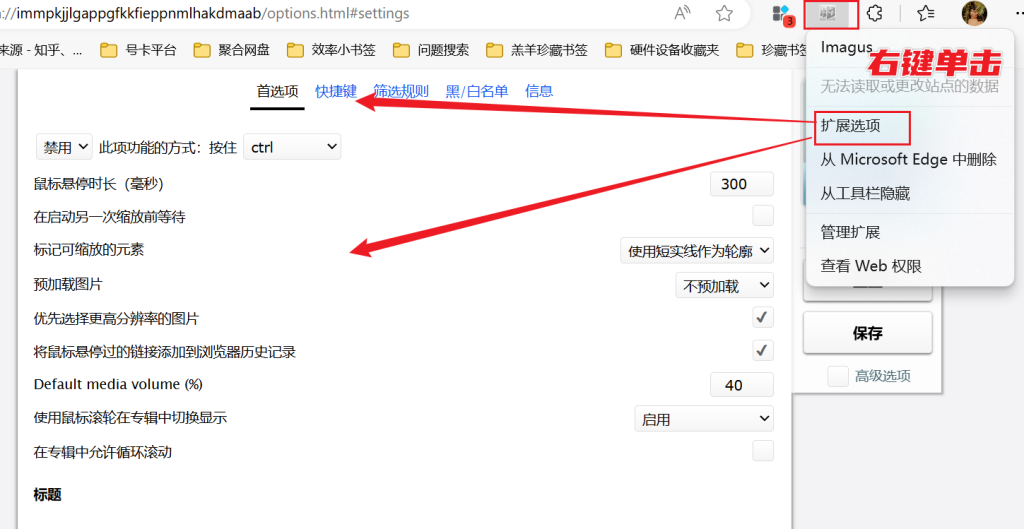Switch to the 首选项 tab
Image resolution: width=1024 pixels, height=529 pixels.
[277, 91]
